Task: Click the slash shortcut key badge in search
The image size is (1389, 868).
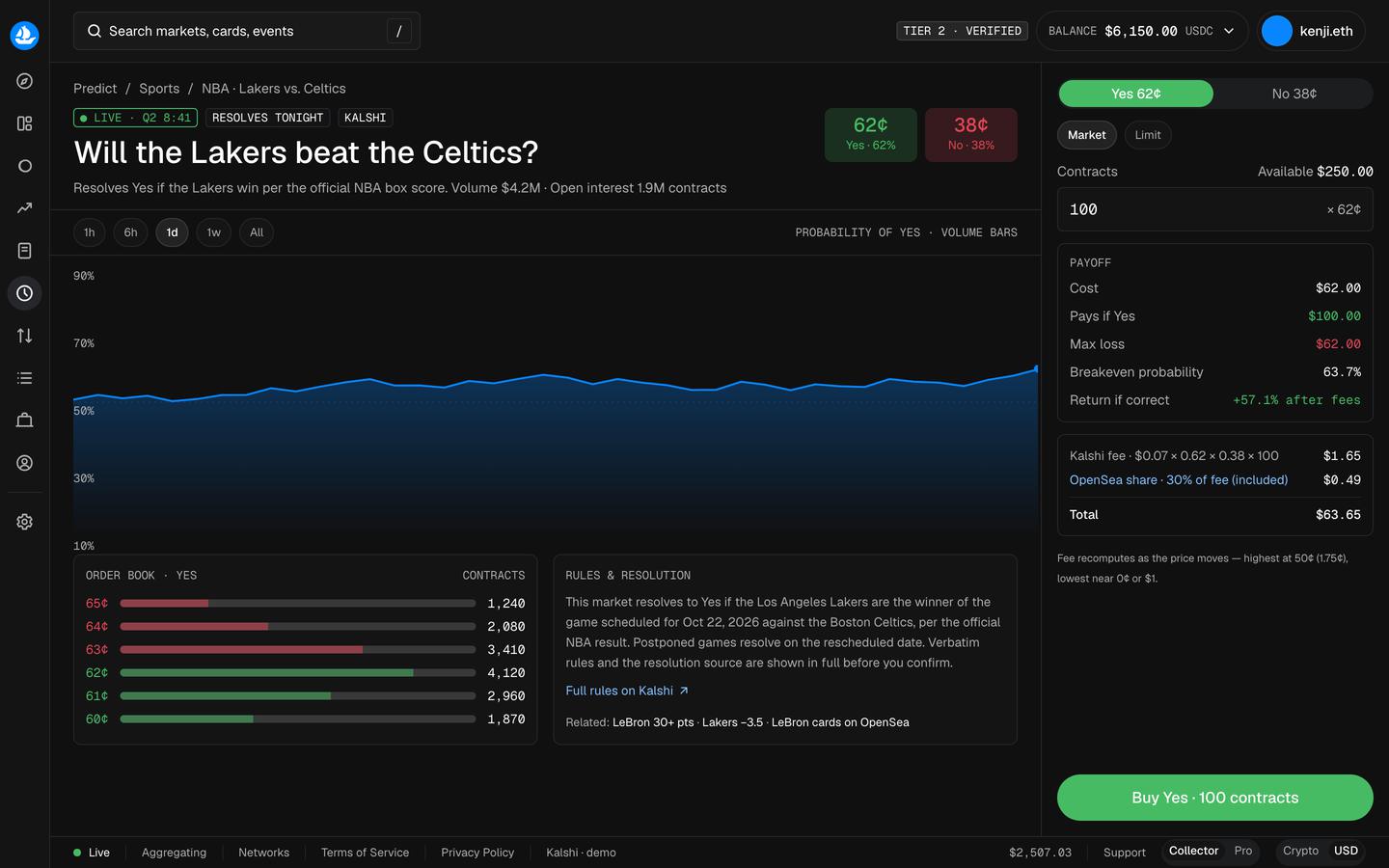Action: point(399,31)
